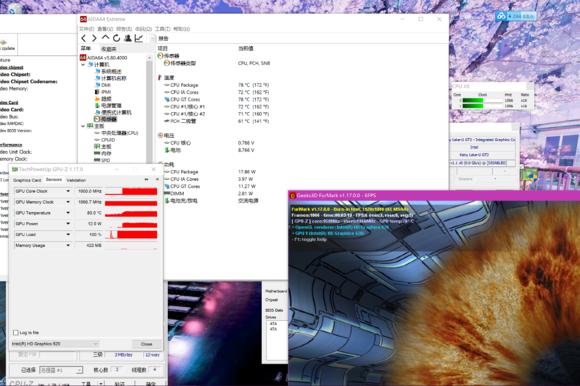Select the CPU Package temperature row
The image size is (580, 386).
pyautogui.click(x=217, y=85)
